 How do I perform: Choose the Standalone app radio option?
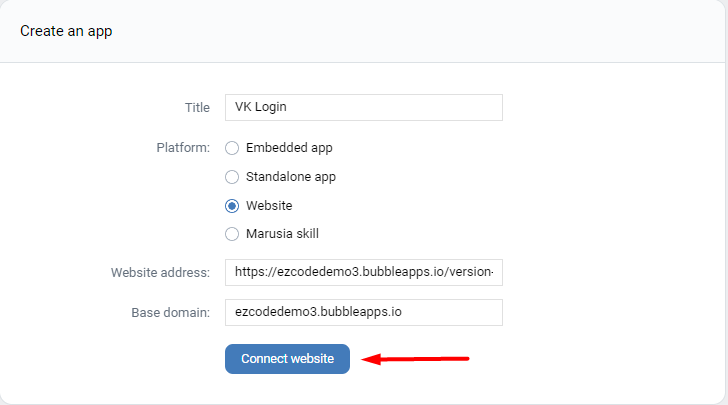point(232,177)
